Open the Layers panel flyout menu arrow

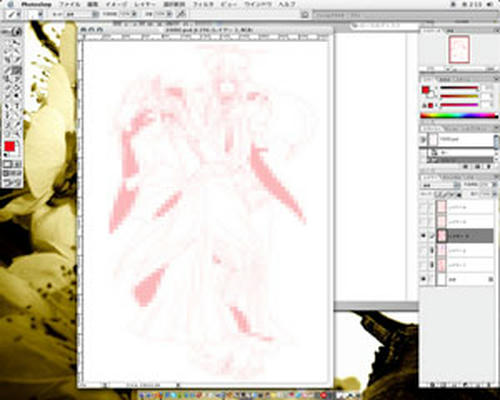click(x=496, y=177)
